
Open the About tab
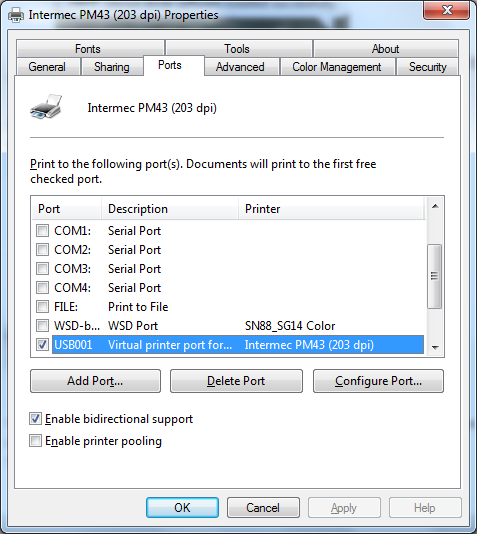point(386,48)
